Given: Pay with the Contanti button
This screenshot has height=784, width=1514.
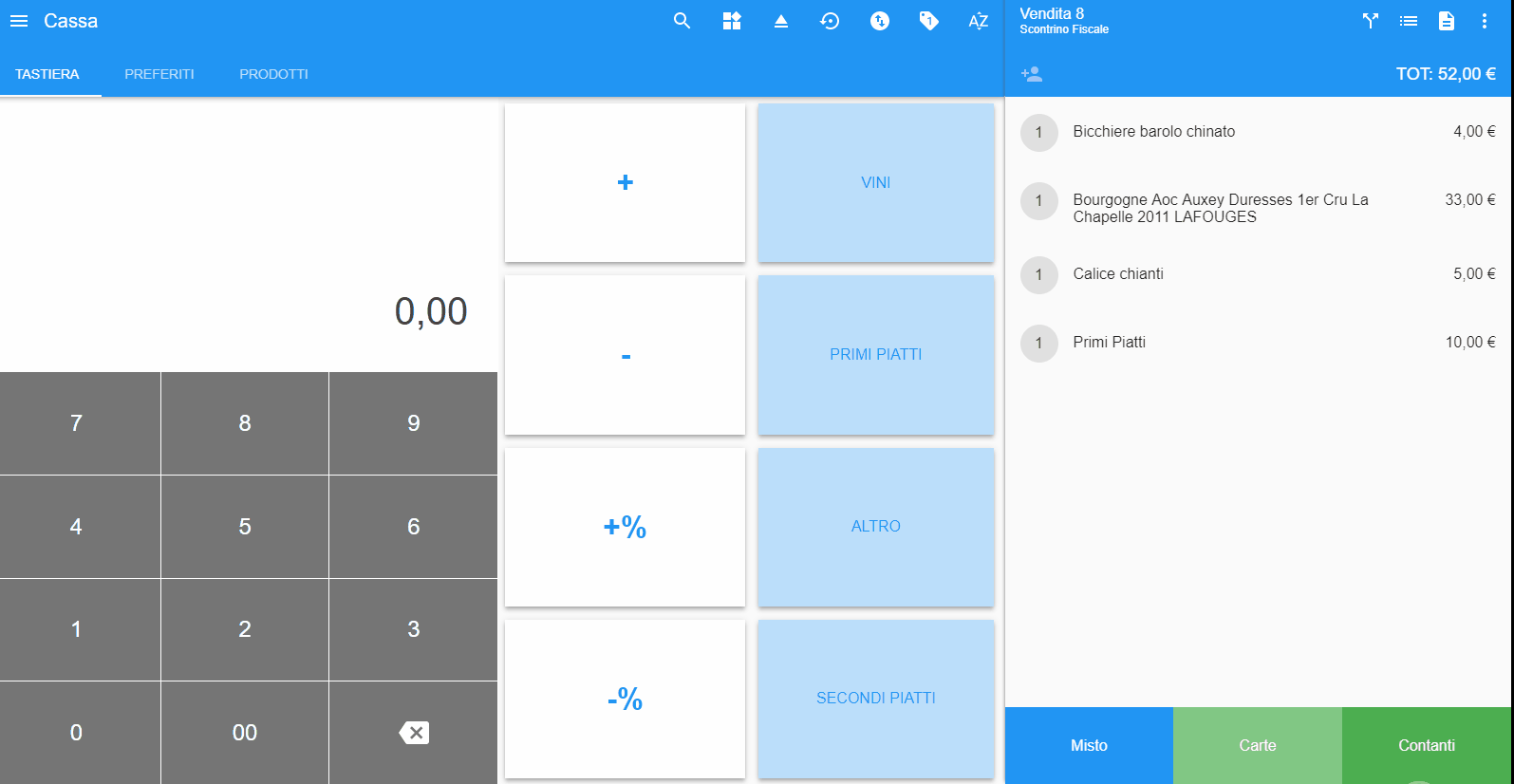Looking at the screenshot, I should (x=1427, y=745).
